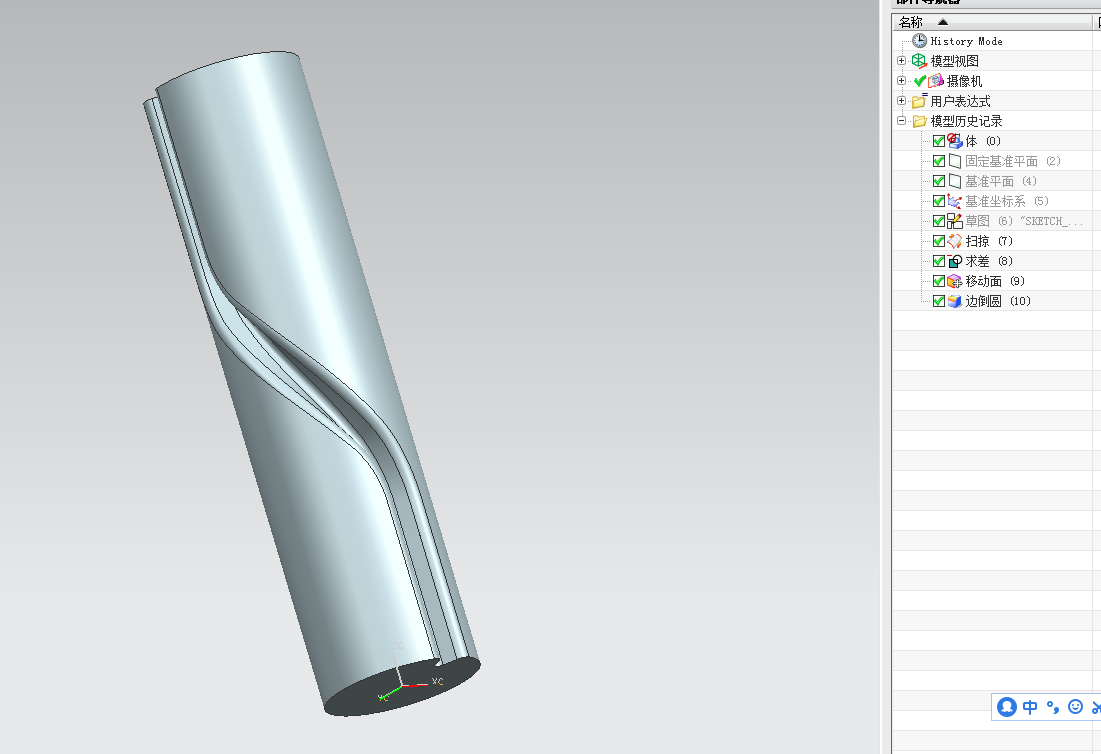1101x754 pixels.
Task: Select the 模型视图 label
Action: coord(955,61)
